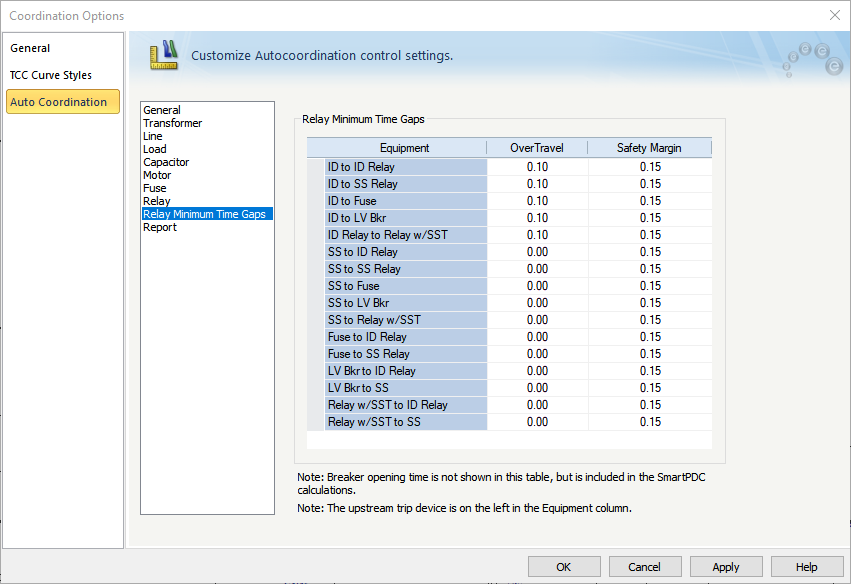Edit OverTravel value for ID to ID Relay
The height and width of the screenshot is (584, 851).
click(537, 167)
